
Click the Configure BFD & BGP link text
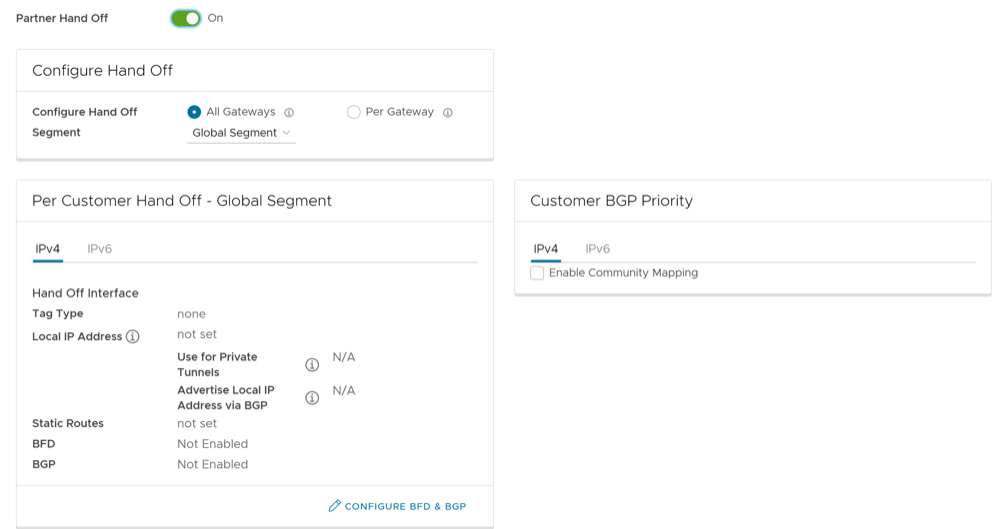405,507
